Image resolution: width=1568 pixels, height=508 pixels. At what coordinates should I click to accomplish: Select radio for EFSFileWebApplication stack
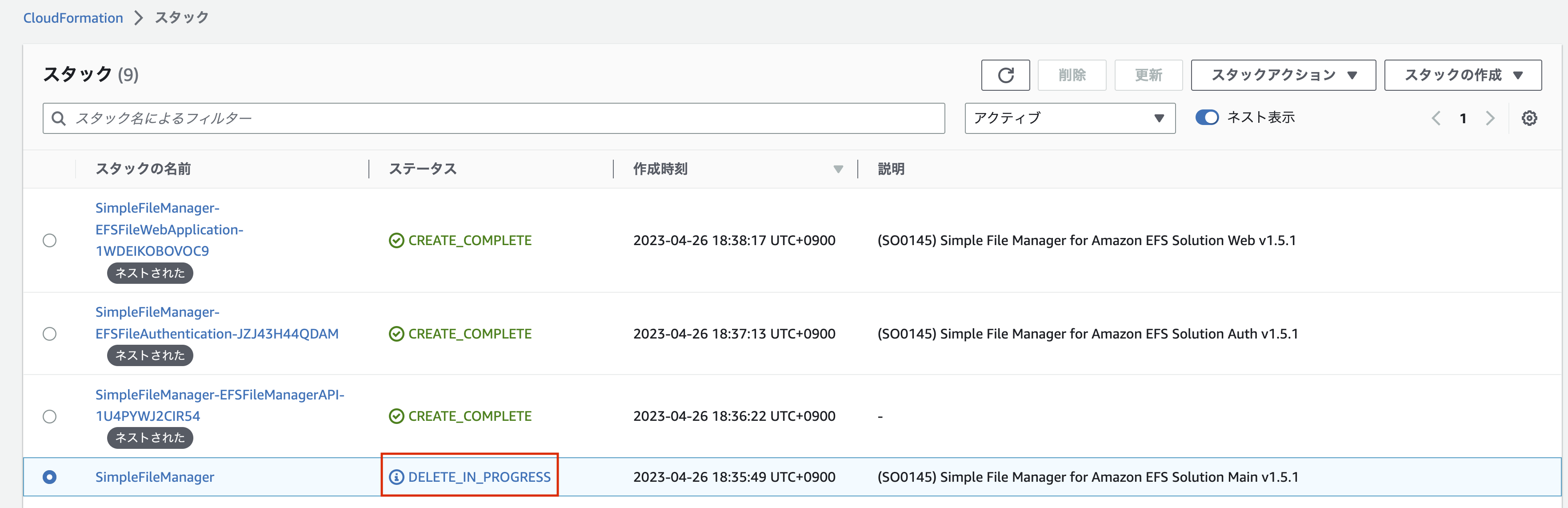(x=50, y=241)
